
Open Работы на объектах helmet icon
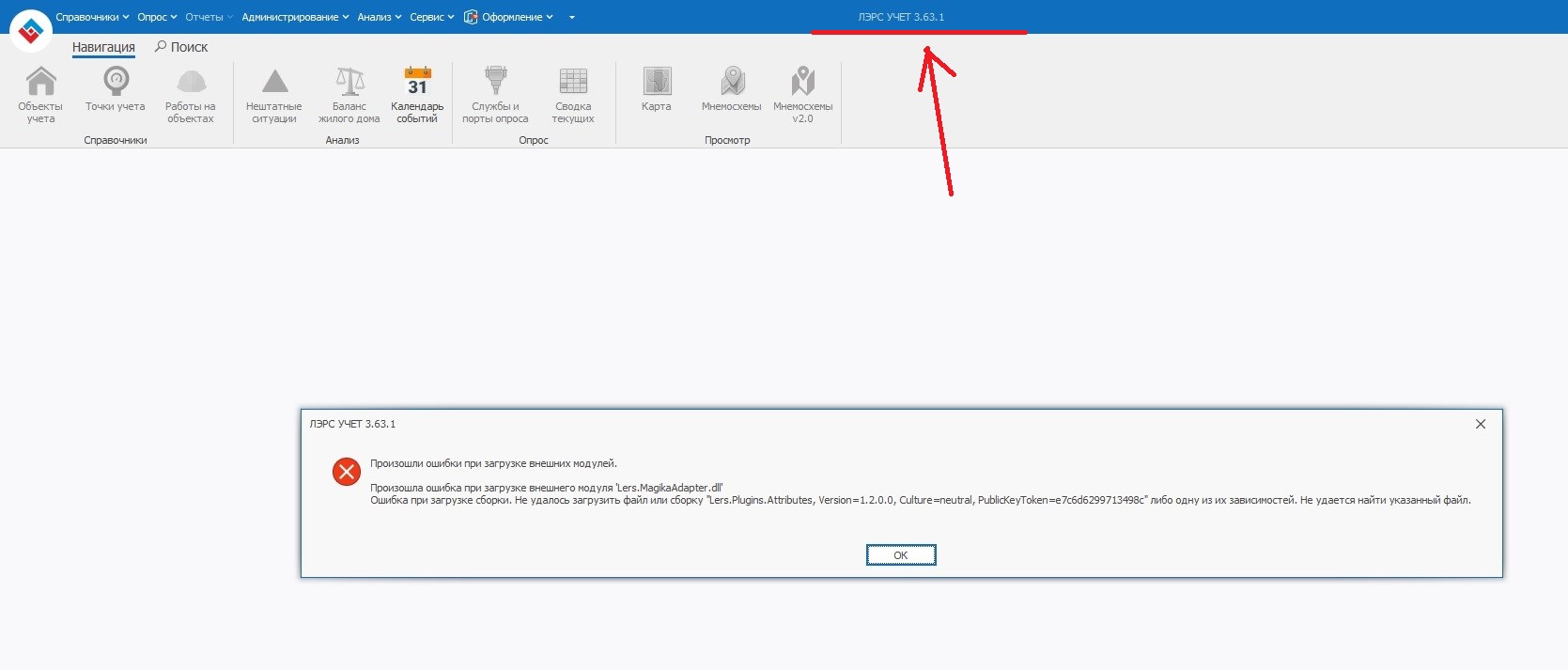click(191, 83)
